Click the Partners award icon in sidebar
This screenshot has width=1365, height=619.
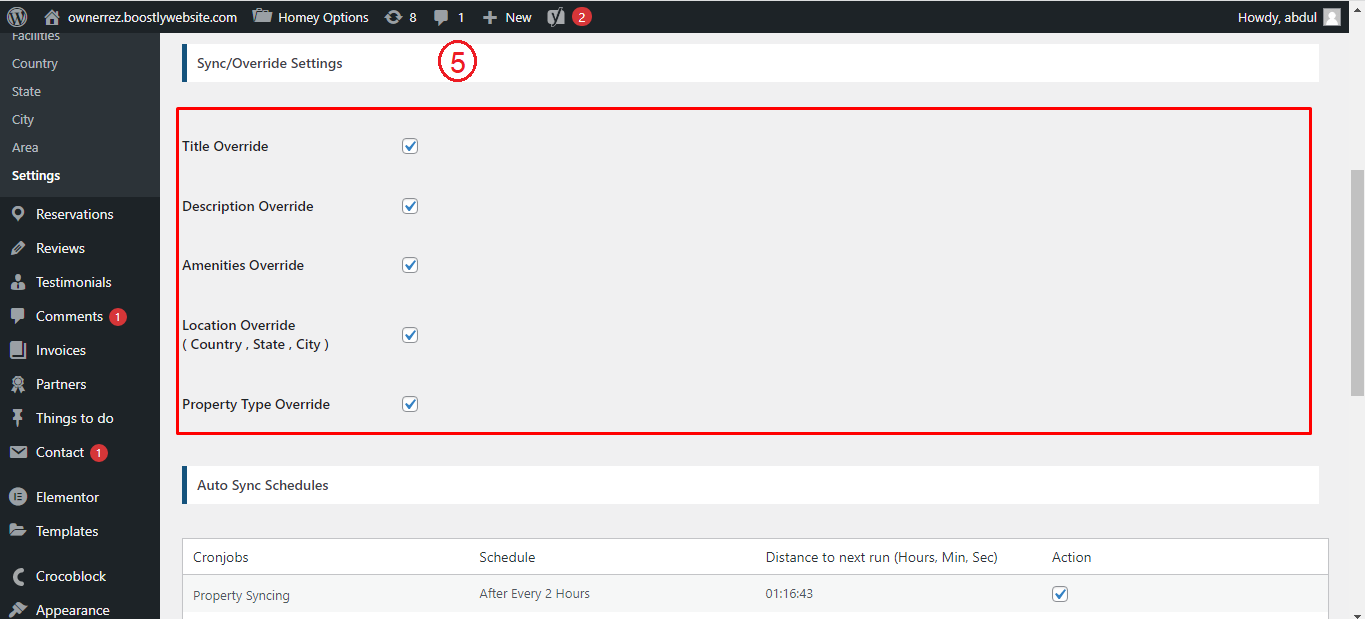(x=18, y=384)
